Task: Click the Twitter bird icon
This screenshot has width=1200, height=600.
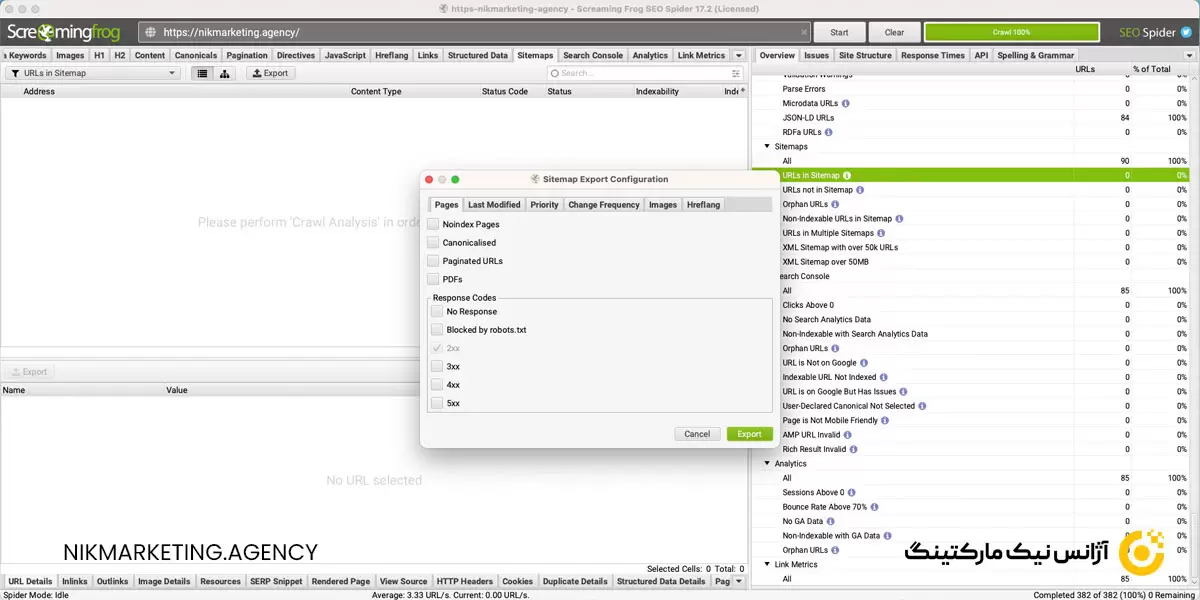Action: pyautogui.click(x=1186, y=32)
